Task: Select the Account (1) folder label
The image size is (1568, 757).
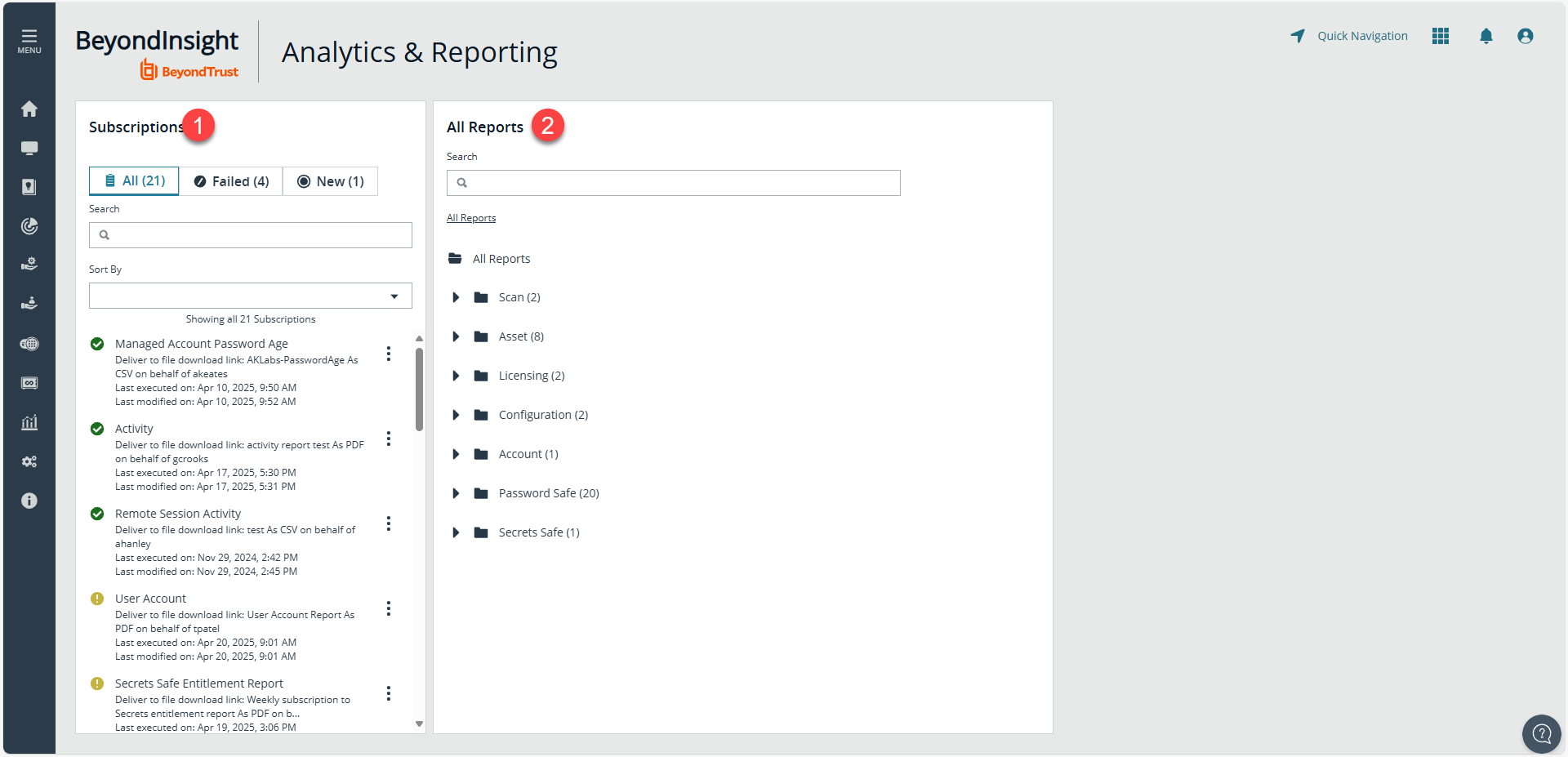Action: 528,454
